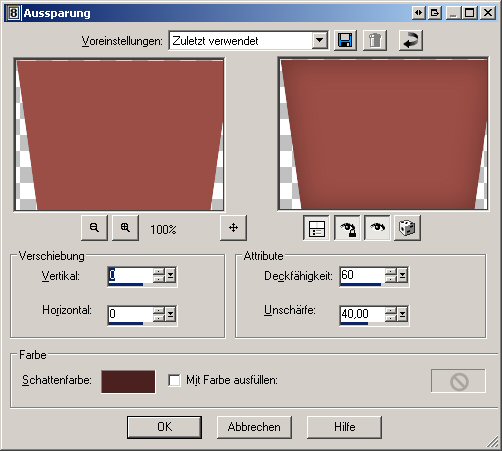The image size is (502, 451).
Task: Toggle preview panes display icon
Action: 316,228
